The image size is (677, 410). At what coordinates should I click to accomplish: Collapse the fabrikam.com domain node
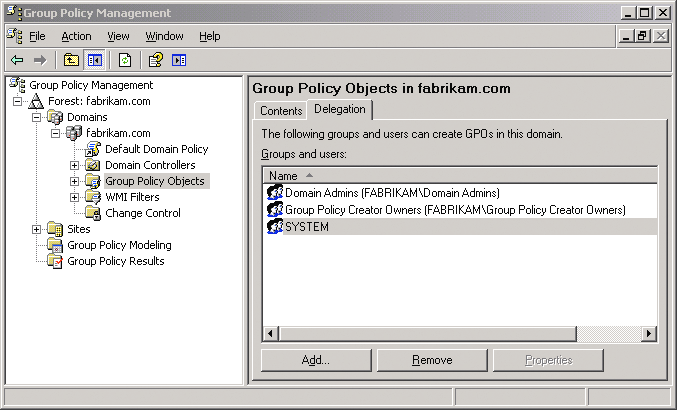[x=55, y=133]
